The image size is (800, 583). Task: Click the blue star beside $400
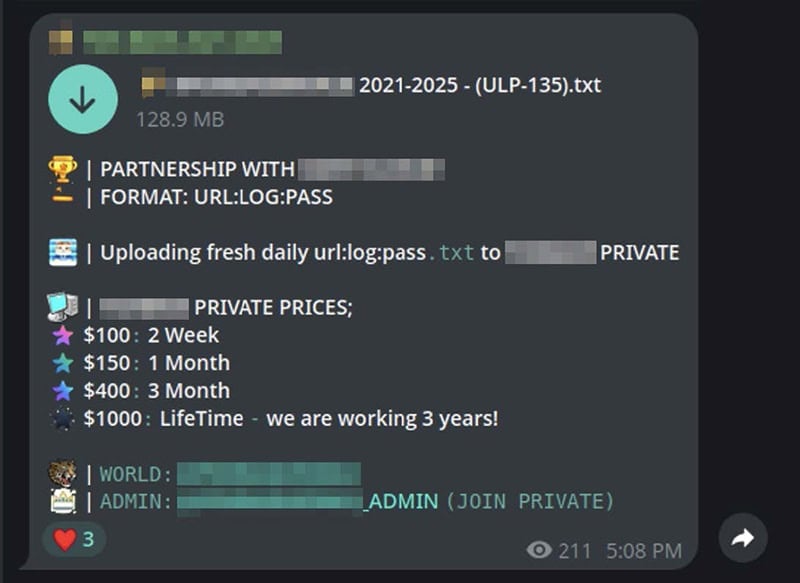(63, 391)
